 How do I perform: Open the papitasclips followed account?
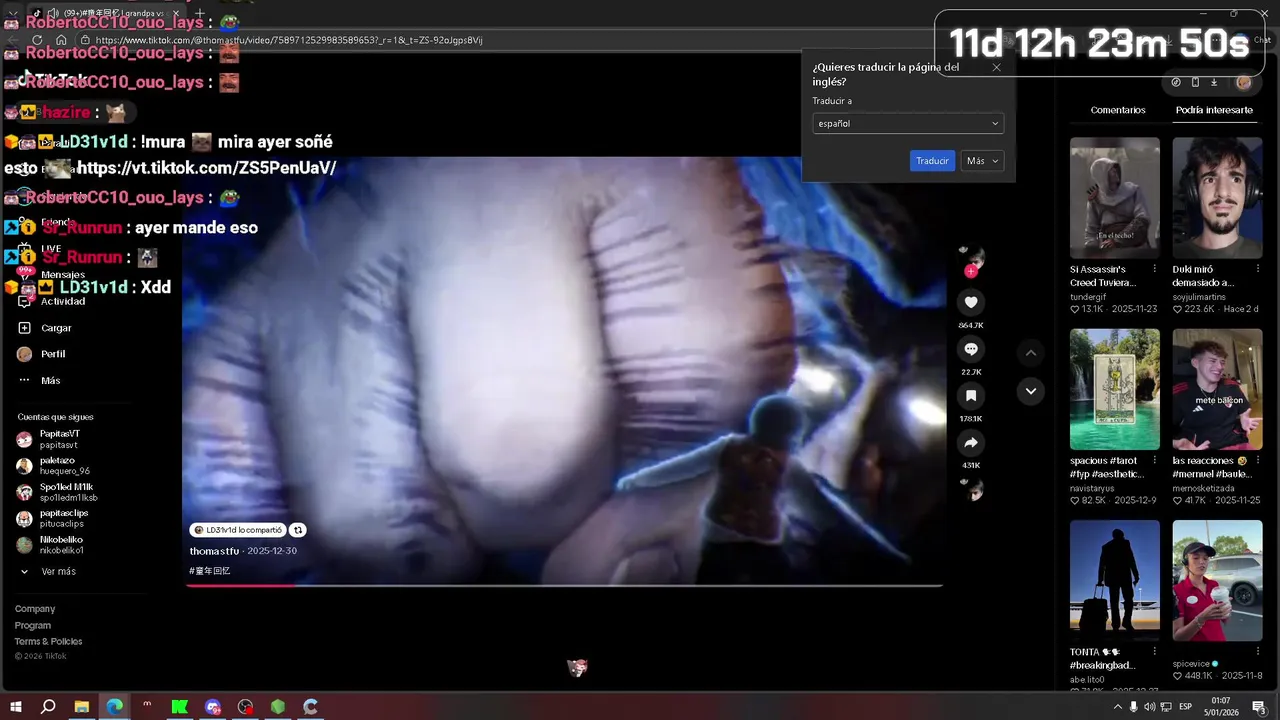[x=52, y=518]
